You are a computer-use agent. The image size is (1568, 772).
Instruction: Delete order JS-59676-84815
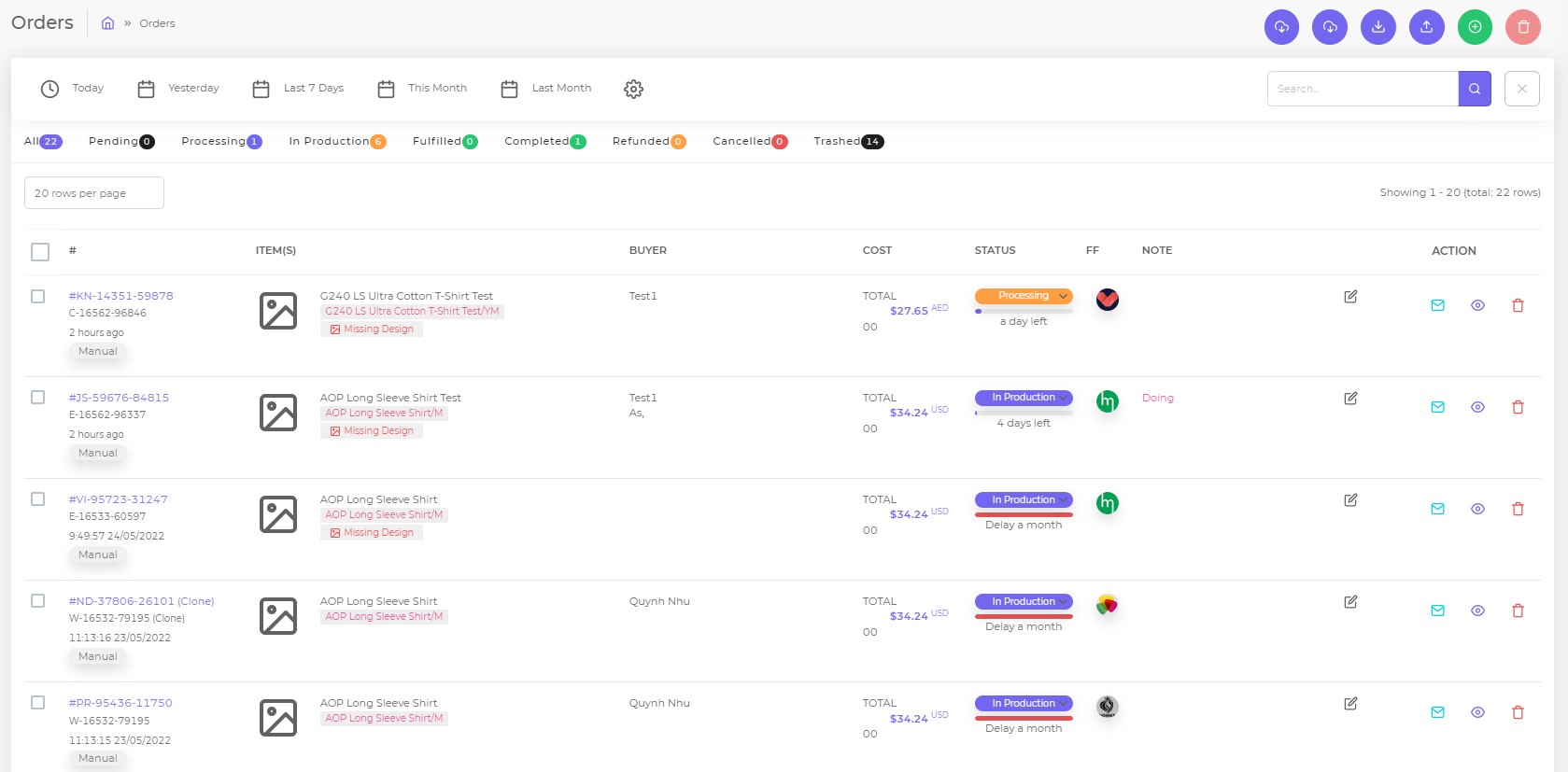[x=1518, y=407]
